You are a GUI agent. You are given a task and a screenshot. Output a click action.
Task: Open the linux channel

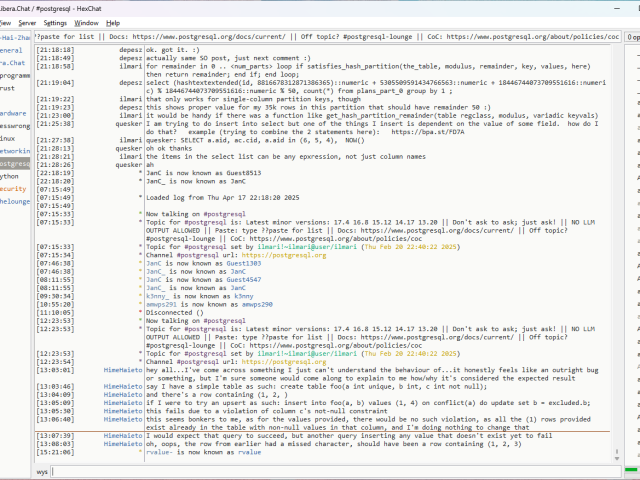tap(10, 138)
